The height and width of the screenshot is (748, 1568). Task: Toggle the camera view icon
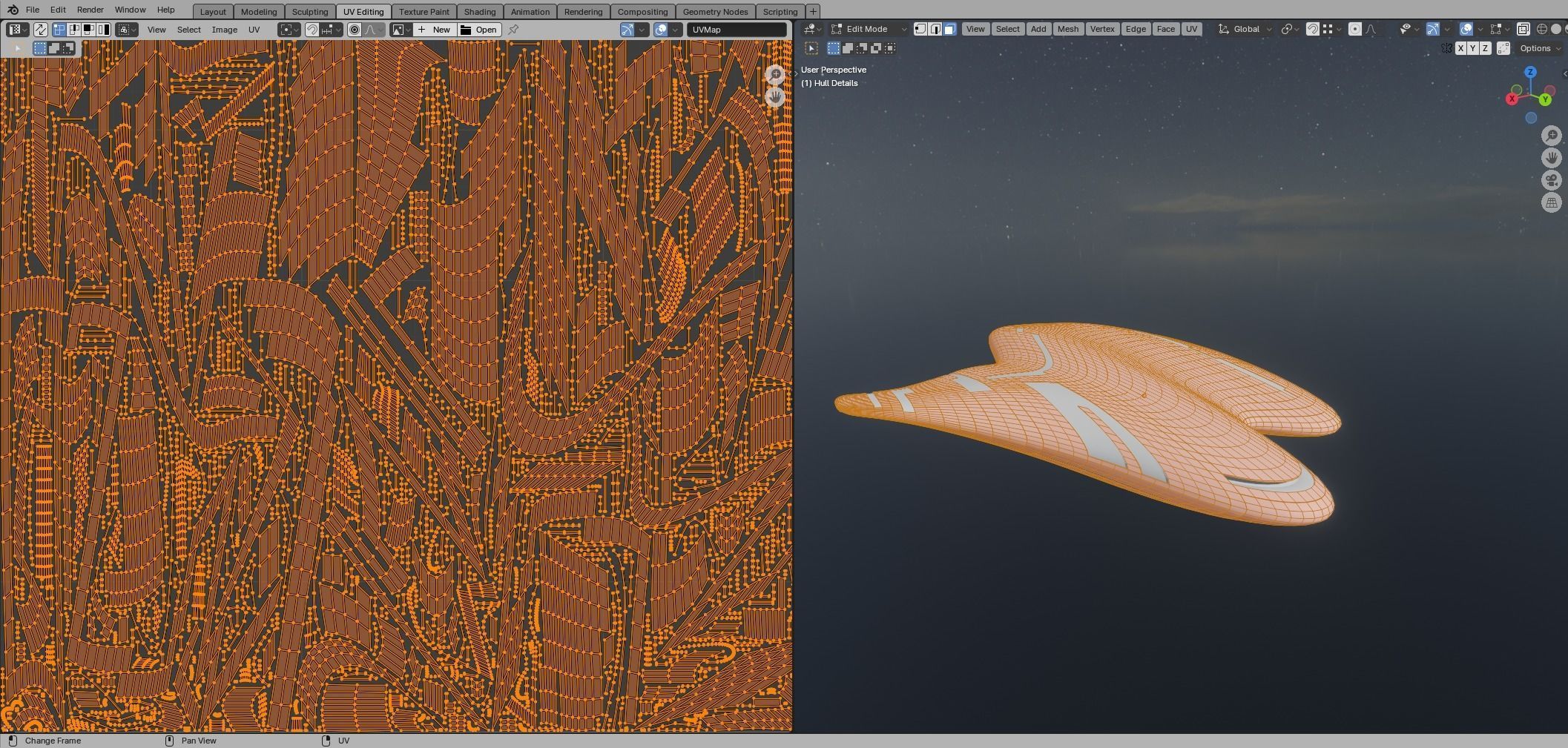pyautogui.click(x=1552, y=180)
